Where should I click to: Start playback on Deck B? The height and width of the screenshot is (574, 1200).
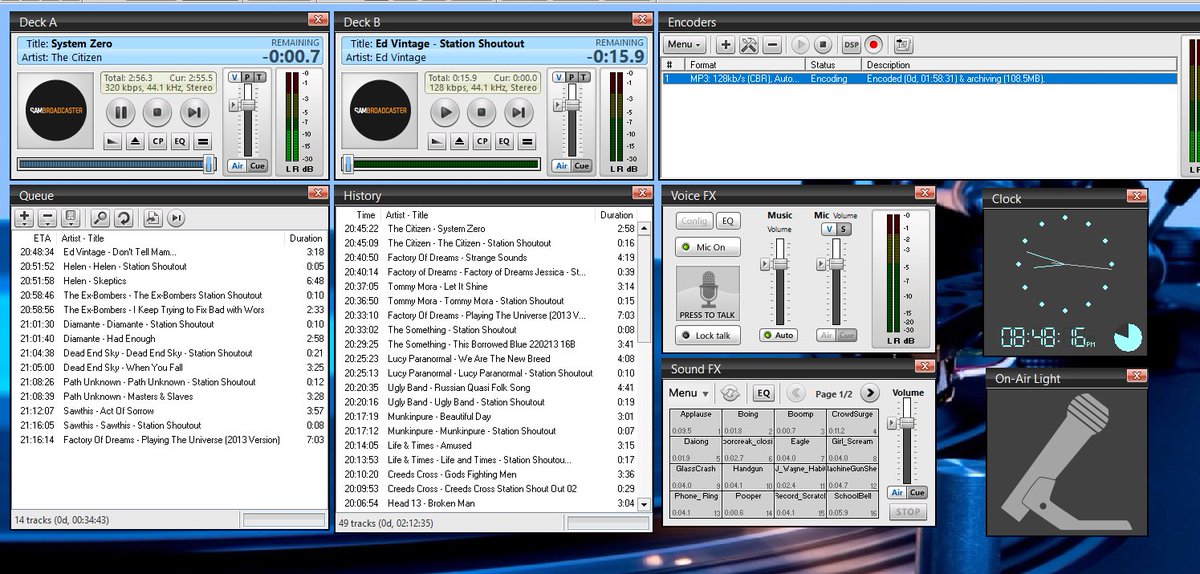click(445, 113)
